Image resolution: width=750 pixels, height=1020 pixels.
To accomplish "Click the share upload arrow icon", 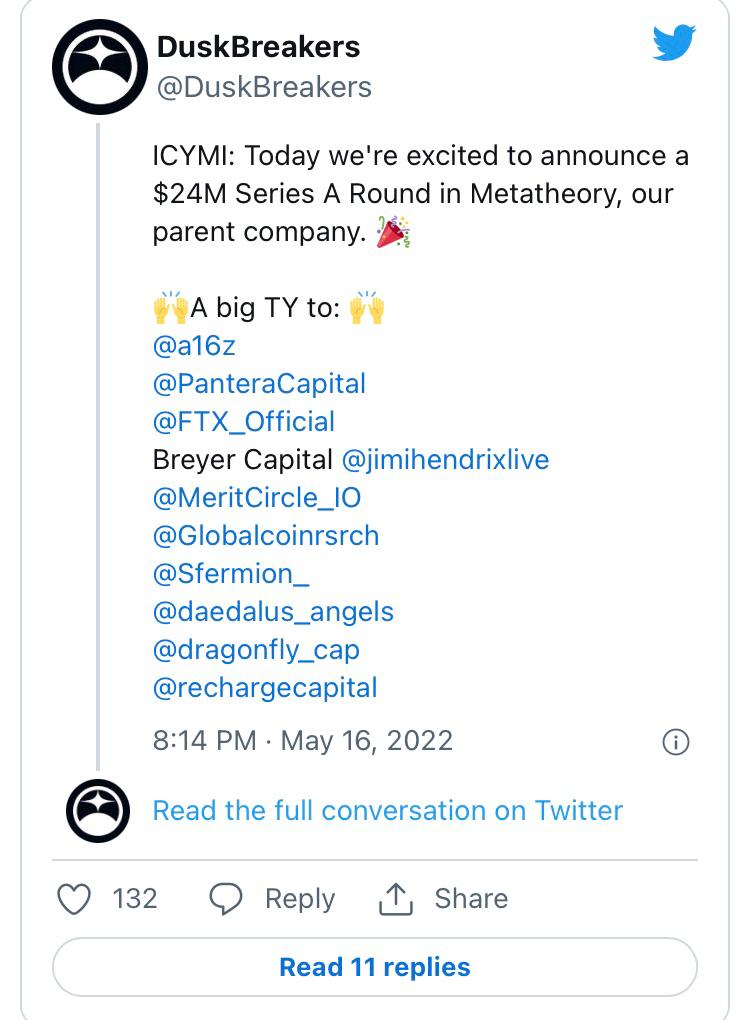I will [x=395, y=899].
